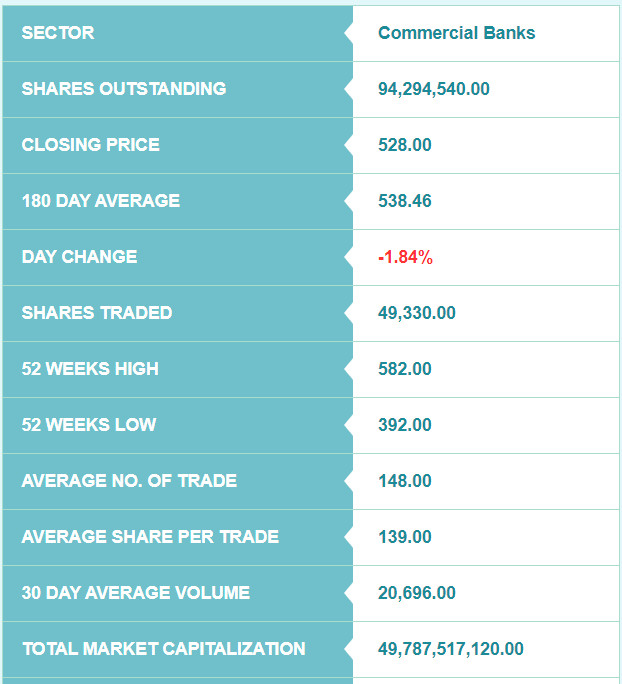The image size is (622, 684).
Task: Select the 49,787,517,120.00 market capitalization value
Action: 451,649
